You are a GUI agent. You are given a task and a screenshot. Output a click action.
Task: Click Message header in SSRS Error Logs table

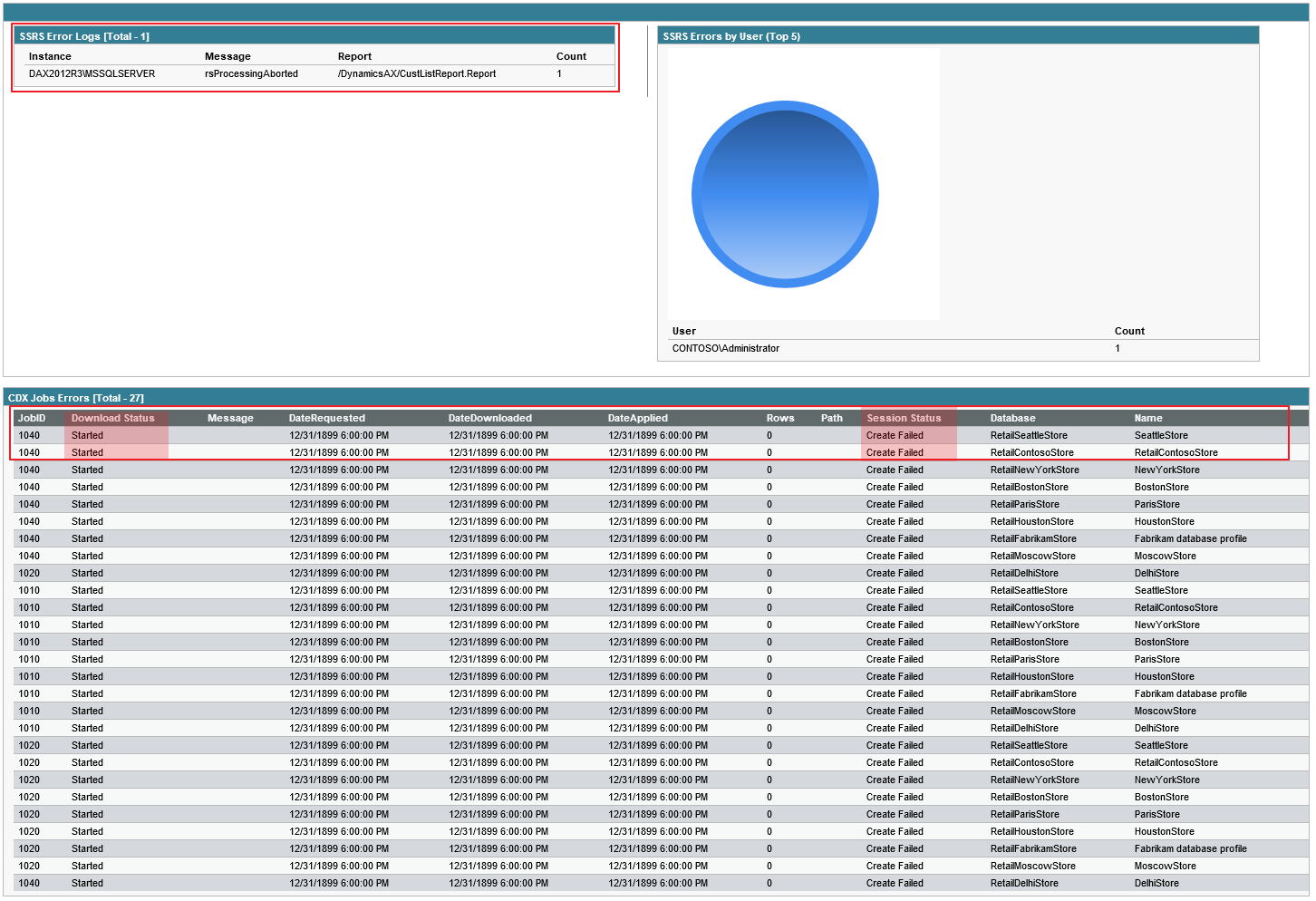click(x=227, y=56)
